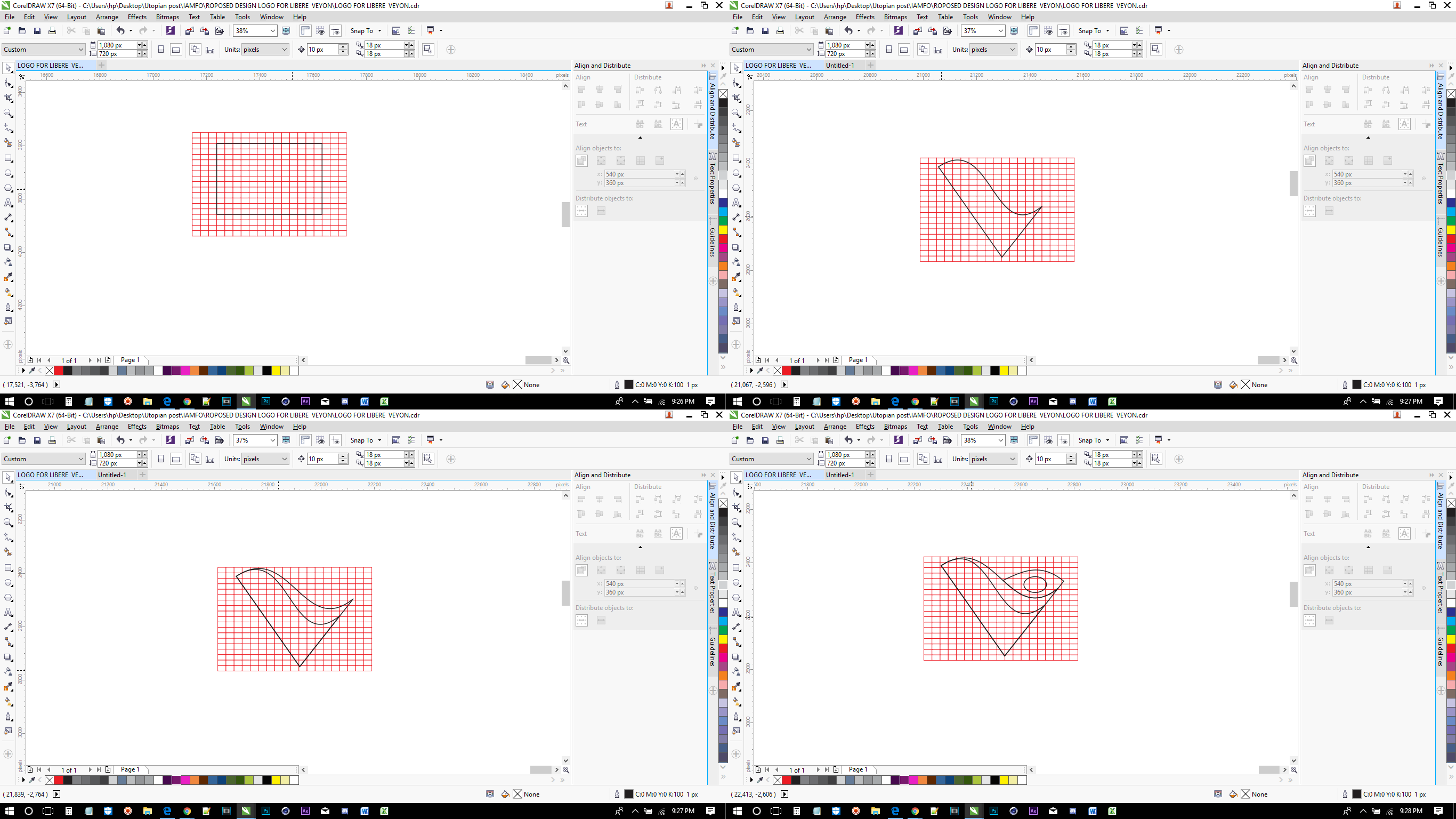The width and height of the screenshot is (1456, 819).
Task: Pick Rectangle tool in the eye-drawing window
Action: coord(737,568)
